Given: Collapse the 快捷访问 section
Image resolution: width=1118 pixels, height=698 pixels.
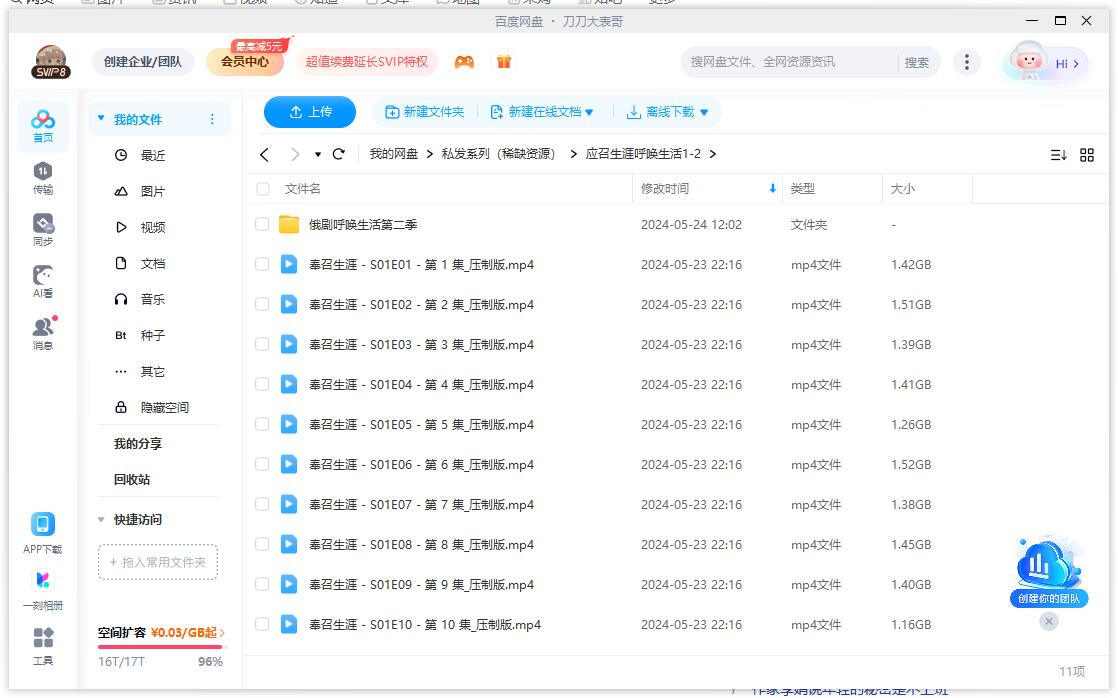Looking at the screenshot, I should 101,520.
